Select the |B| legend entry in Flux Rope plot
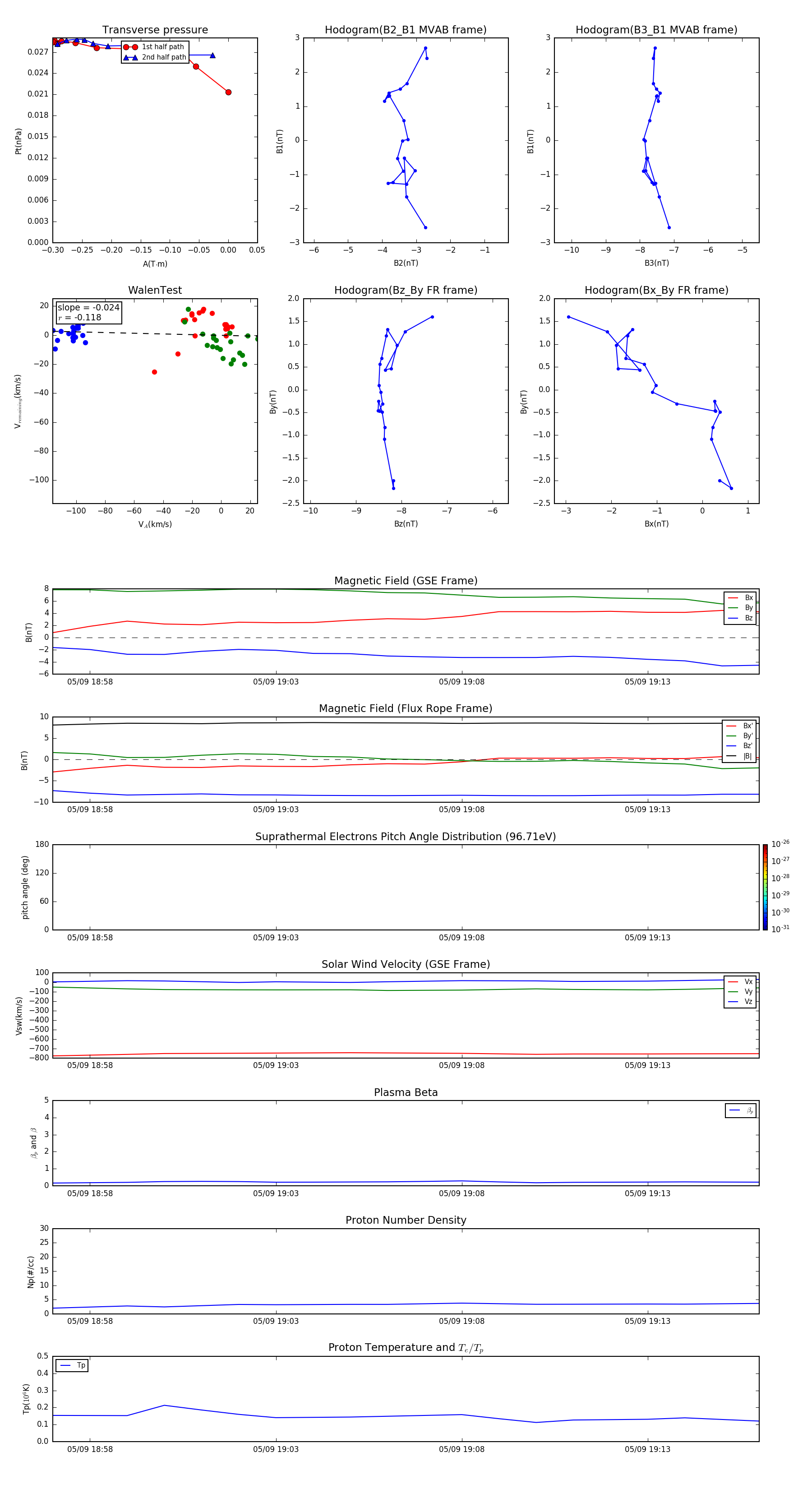 pos(739,756)
